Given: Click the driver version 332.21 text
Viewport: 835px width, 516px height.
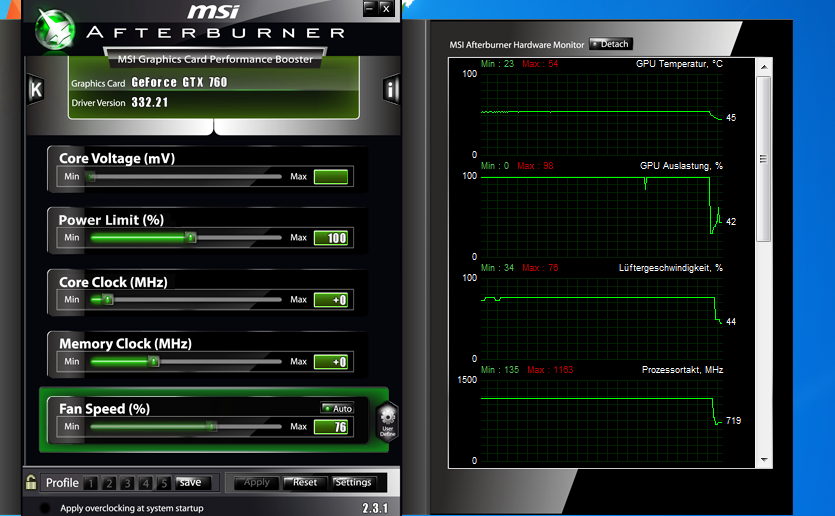Looking at the screenshot, I should pyautogui.click(x=150, y=102).
